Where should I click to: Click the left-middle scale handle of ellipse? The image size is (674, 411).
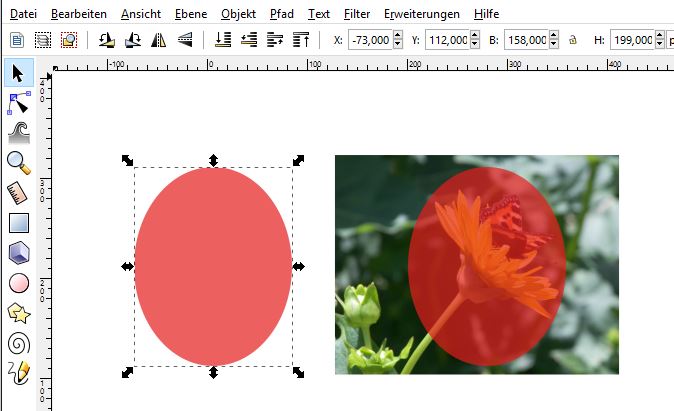click(x=127, y=267)
